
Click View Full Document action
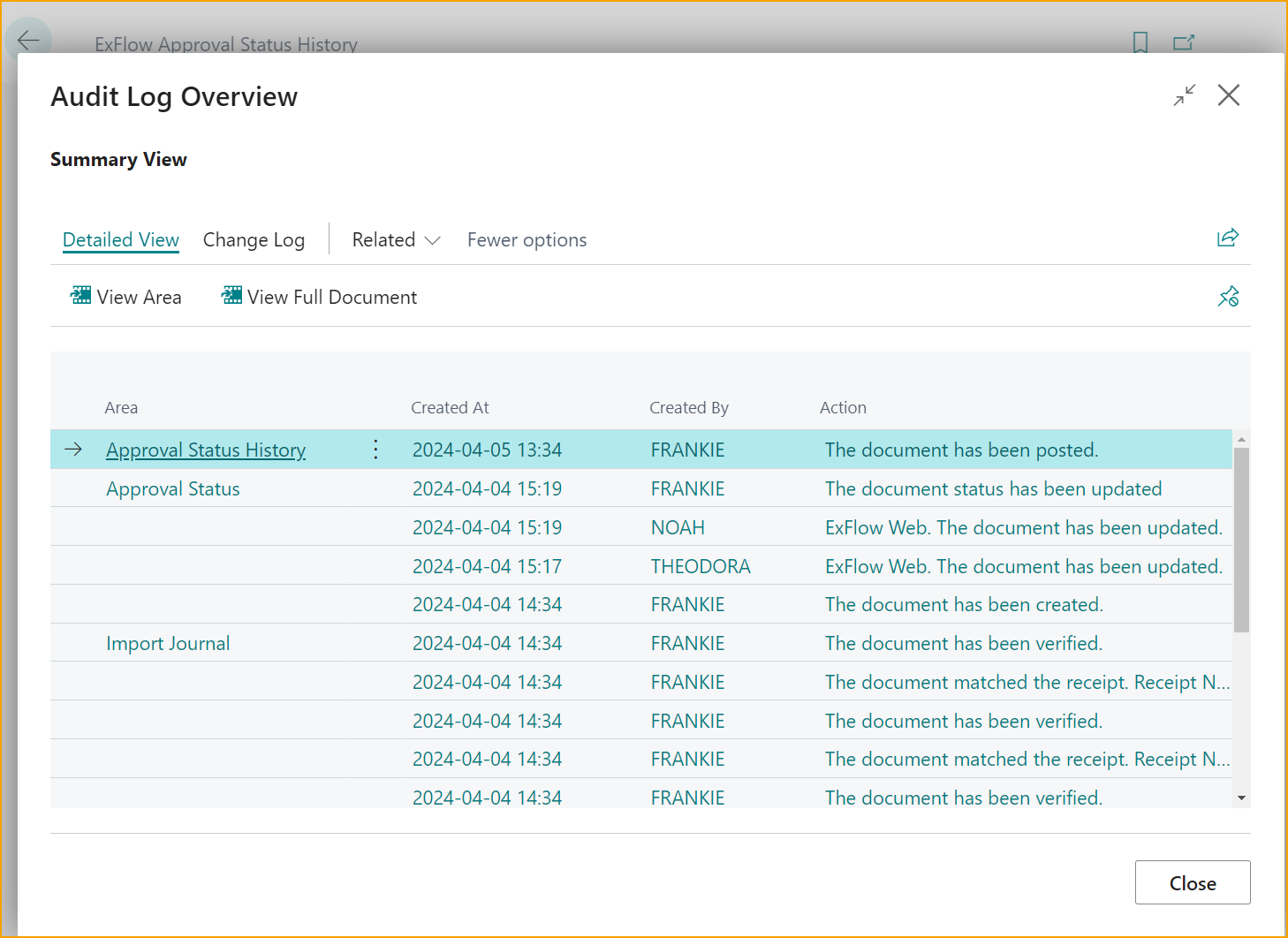coord(319,297)
